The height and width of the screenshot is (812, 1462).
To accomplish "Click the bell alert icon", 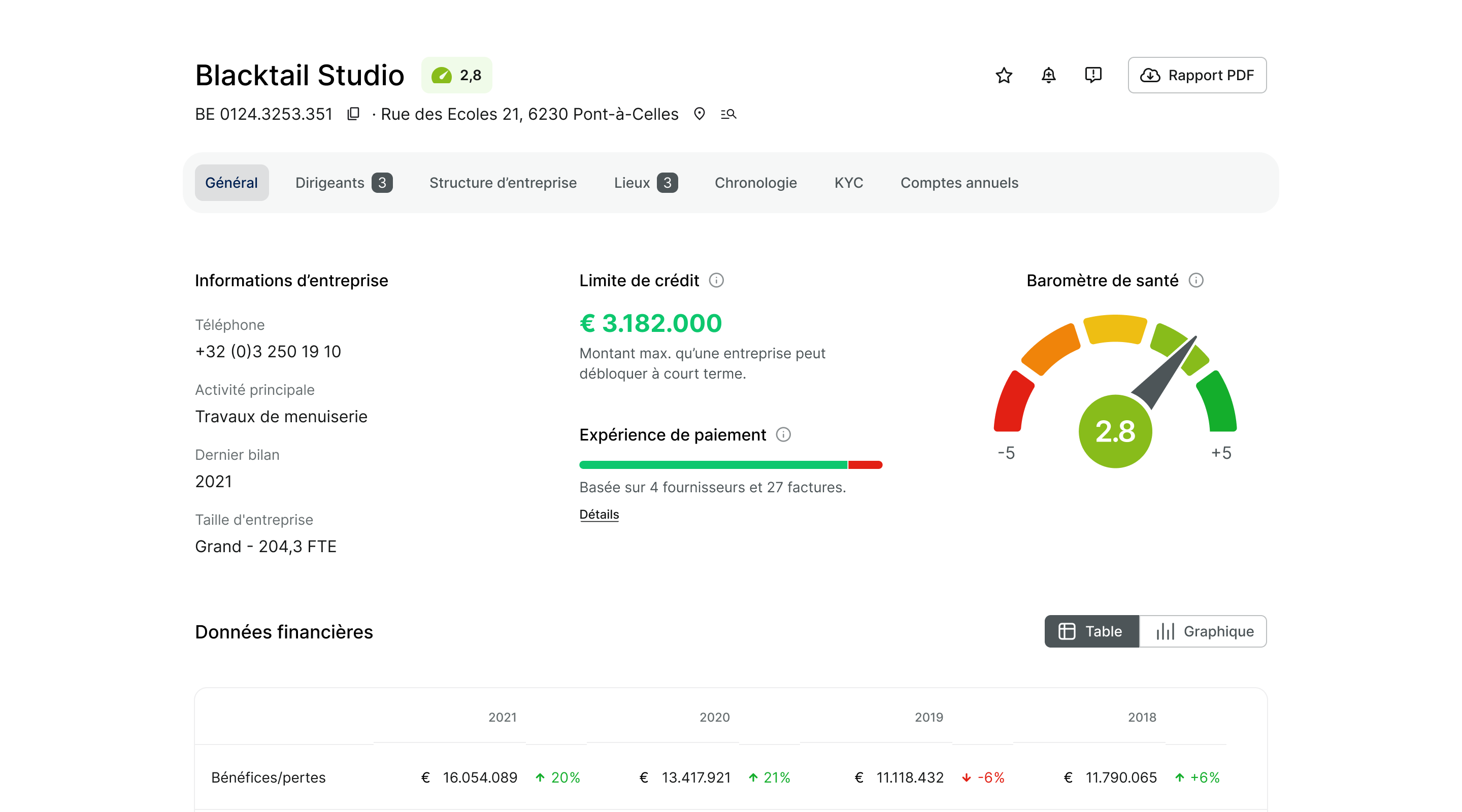I will tap(1048, 75).
